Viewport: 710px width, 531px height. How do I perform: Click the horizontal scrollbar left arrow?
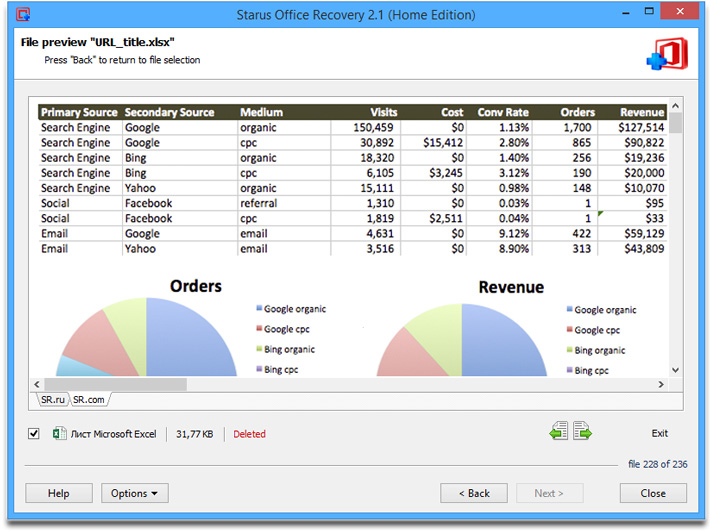[37, 384]
